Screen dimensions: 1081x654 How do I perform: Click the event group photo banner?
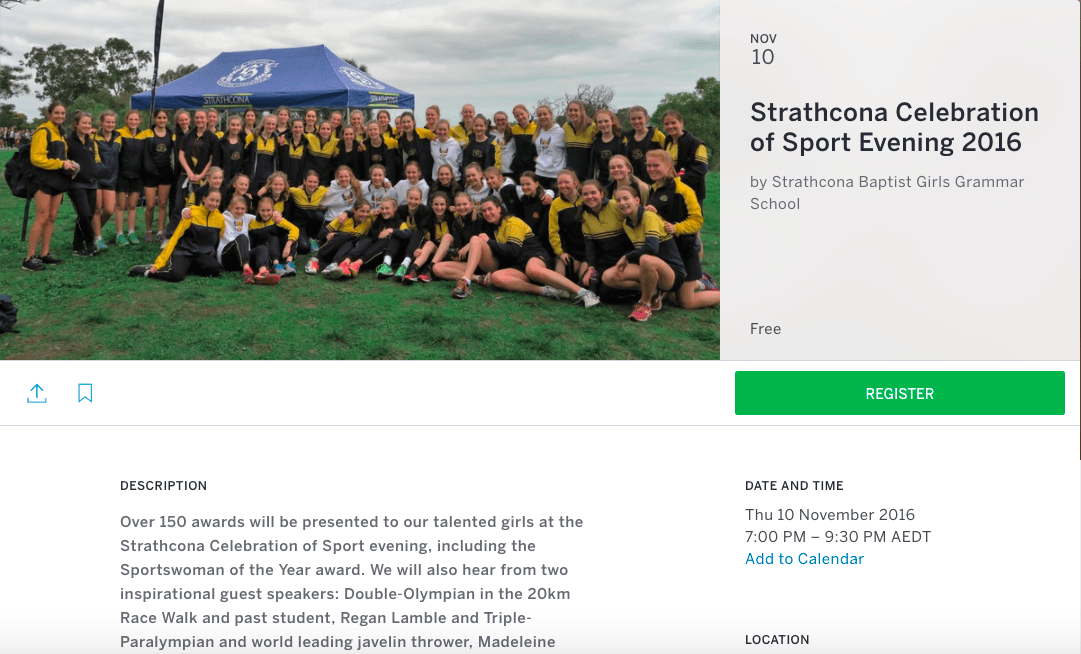tap(360, 180)
